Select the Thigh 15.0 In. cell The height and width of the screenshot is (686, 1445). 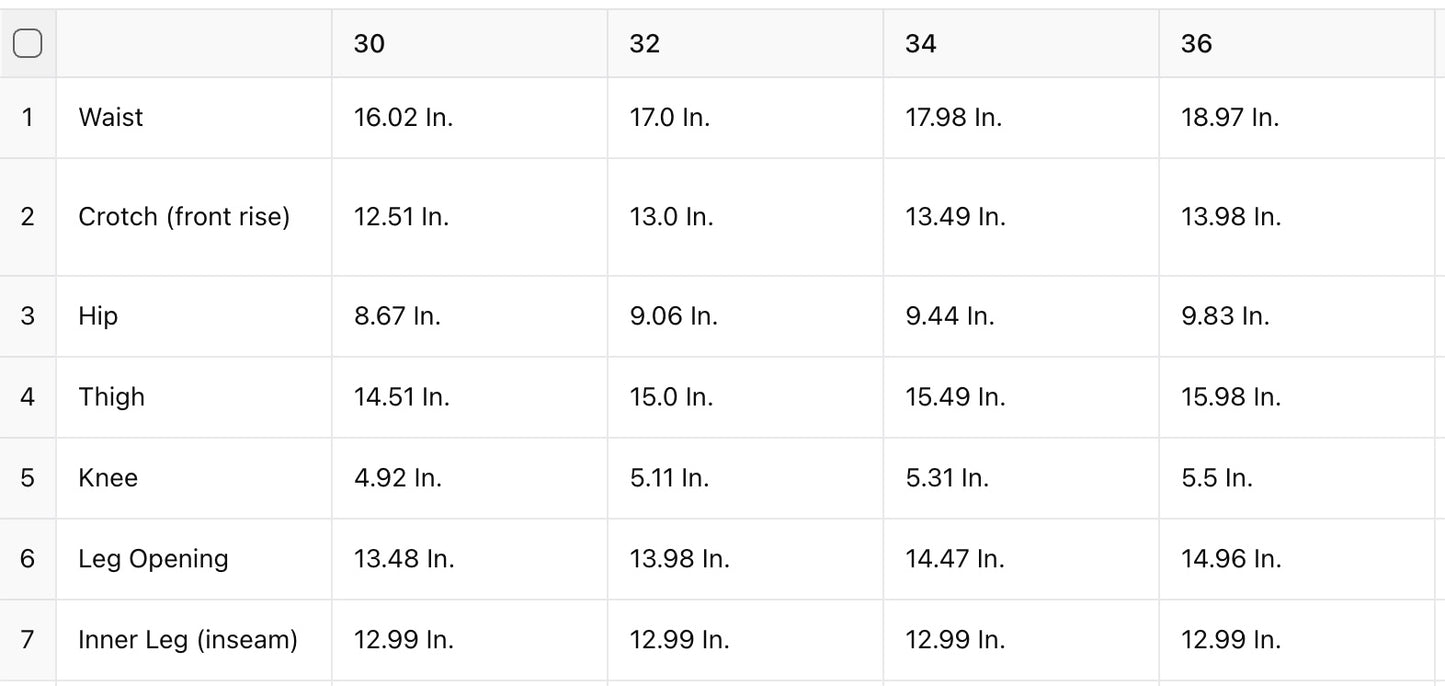pyautogui.click(x=671, y=397)
